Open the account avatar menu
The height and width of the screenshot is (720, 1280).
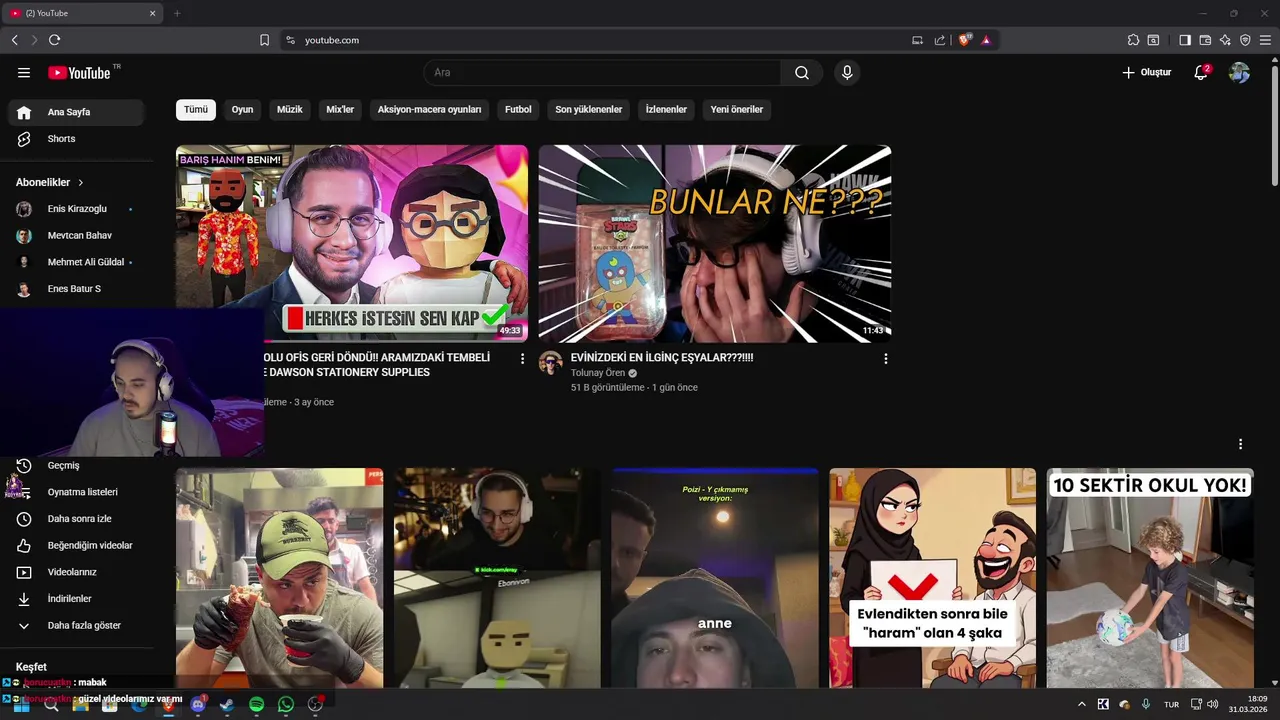pyautogui.click(x=1240, y=73)
